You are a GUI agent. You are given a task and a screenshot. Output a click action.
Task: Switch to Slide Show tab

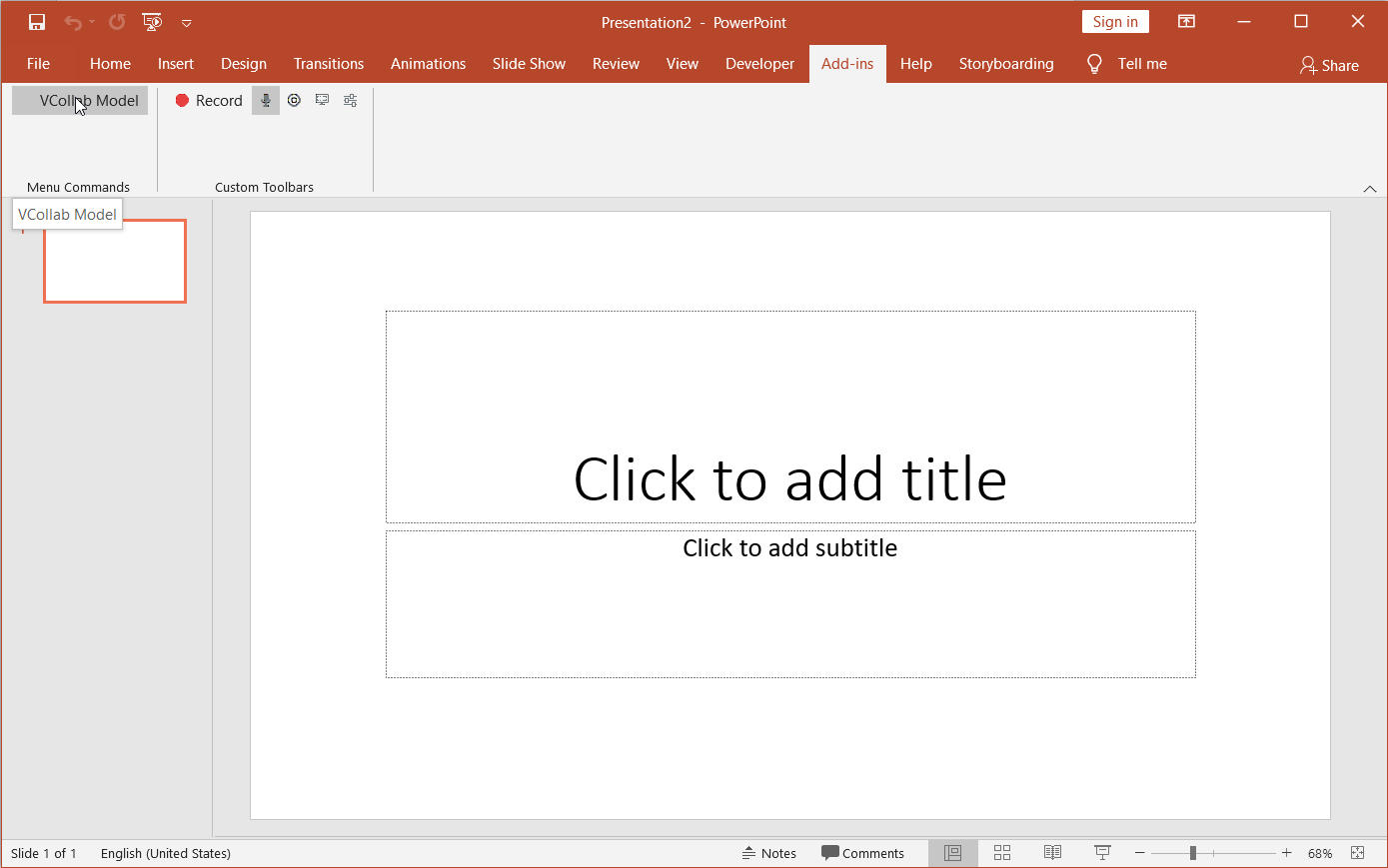[529, 64]
